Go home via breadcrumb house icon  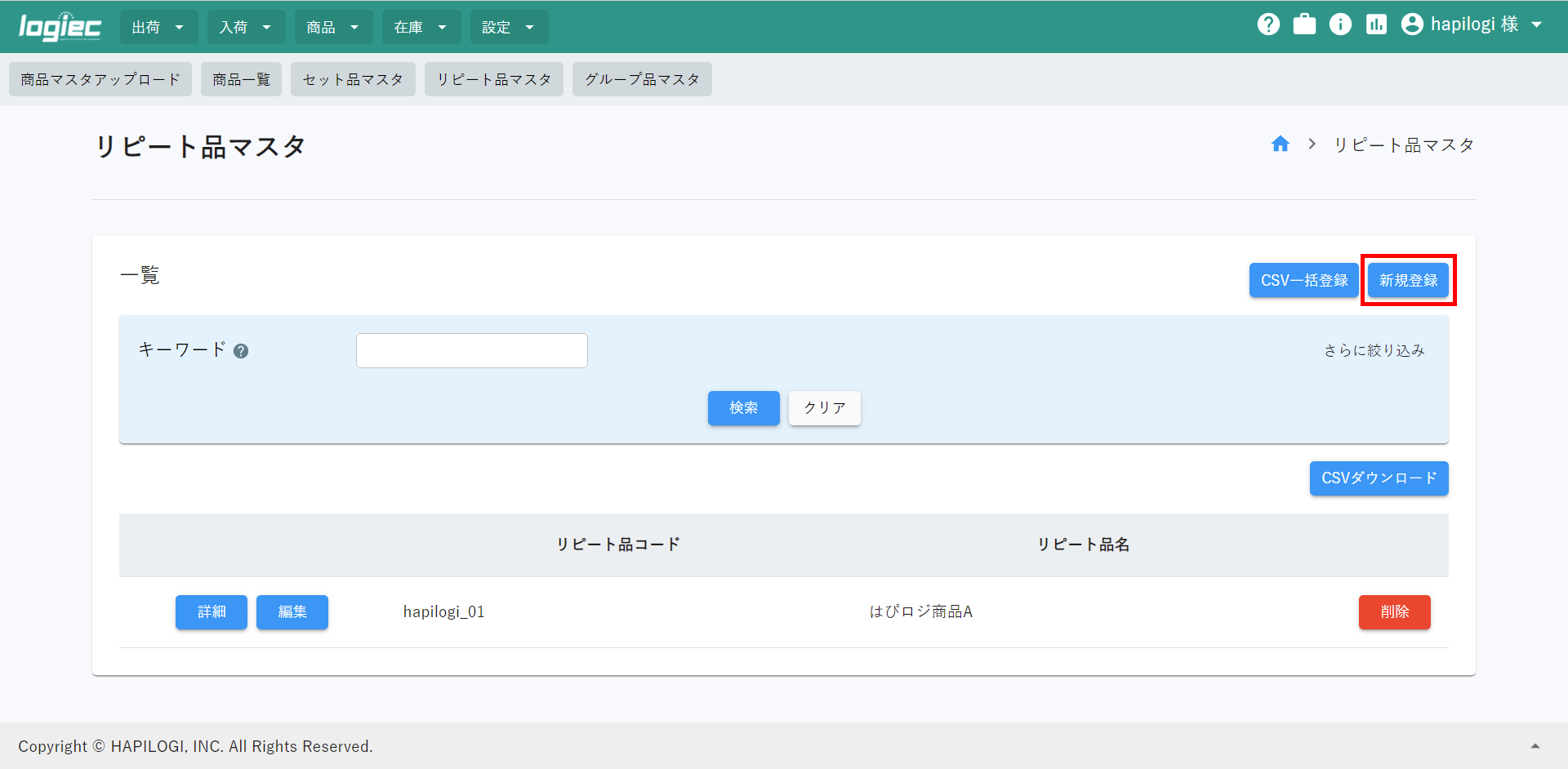tap(1280, 144)
